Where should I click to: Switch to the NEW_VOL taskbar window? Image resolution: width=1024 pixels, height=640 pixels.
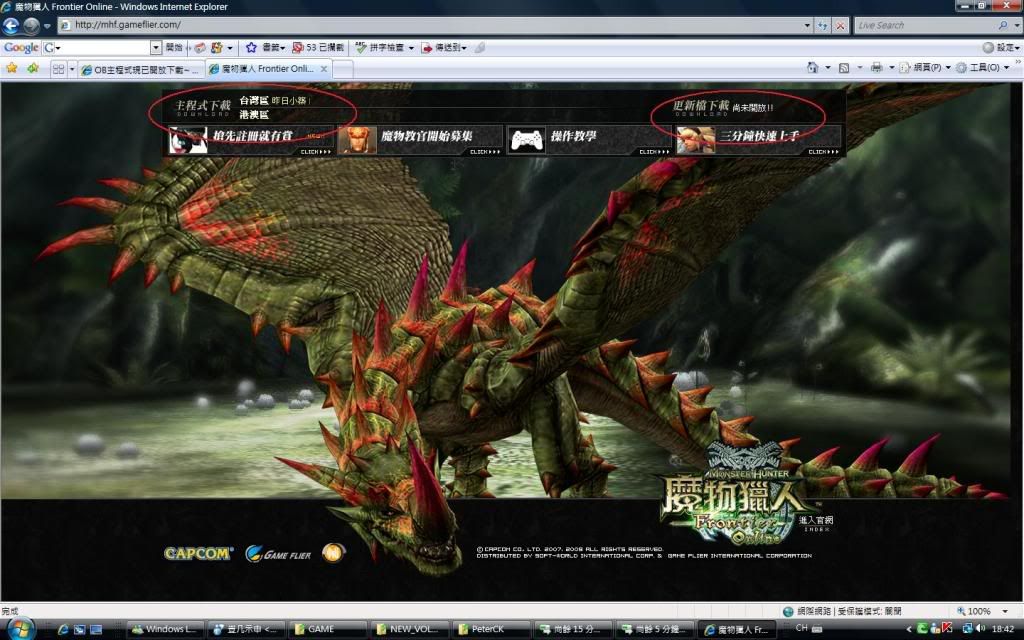[x=410, y=630]
